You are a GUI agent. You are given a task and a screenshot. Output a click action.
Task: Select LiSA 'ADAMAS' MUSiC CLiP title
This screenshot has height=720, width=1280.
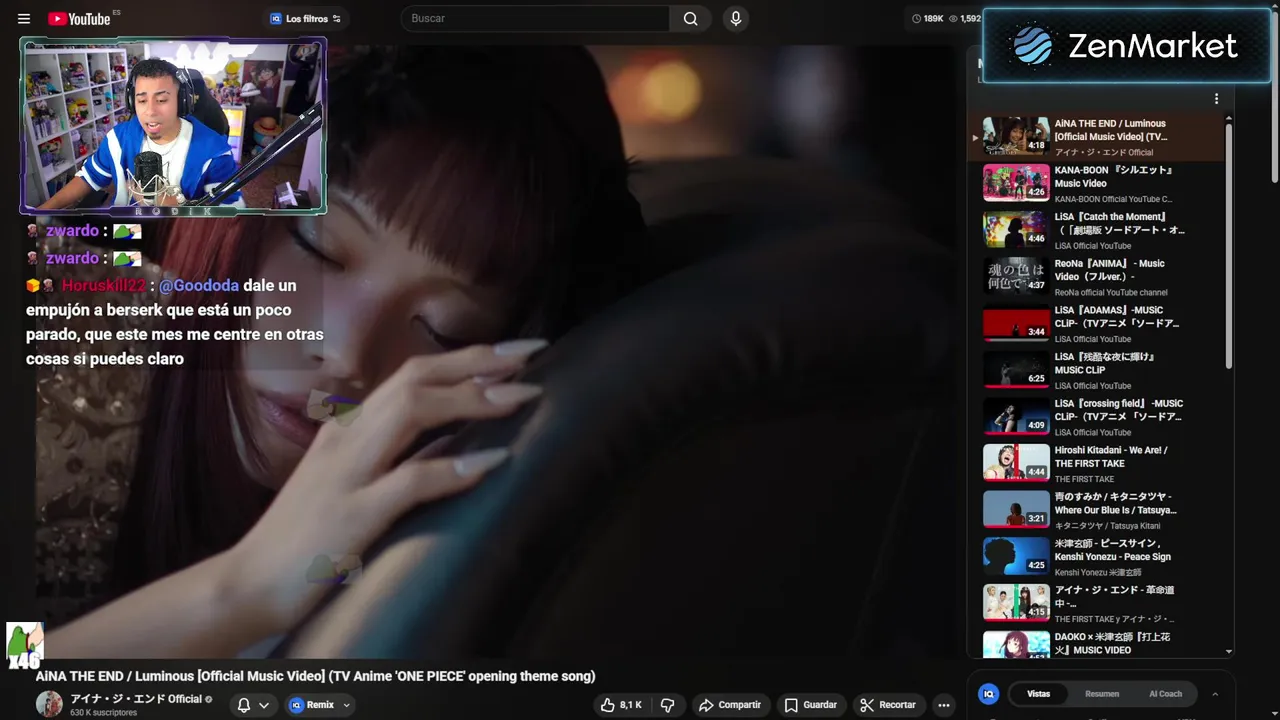point(1116,317)
